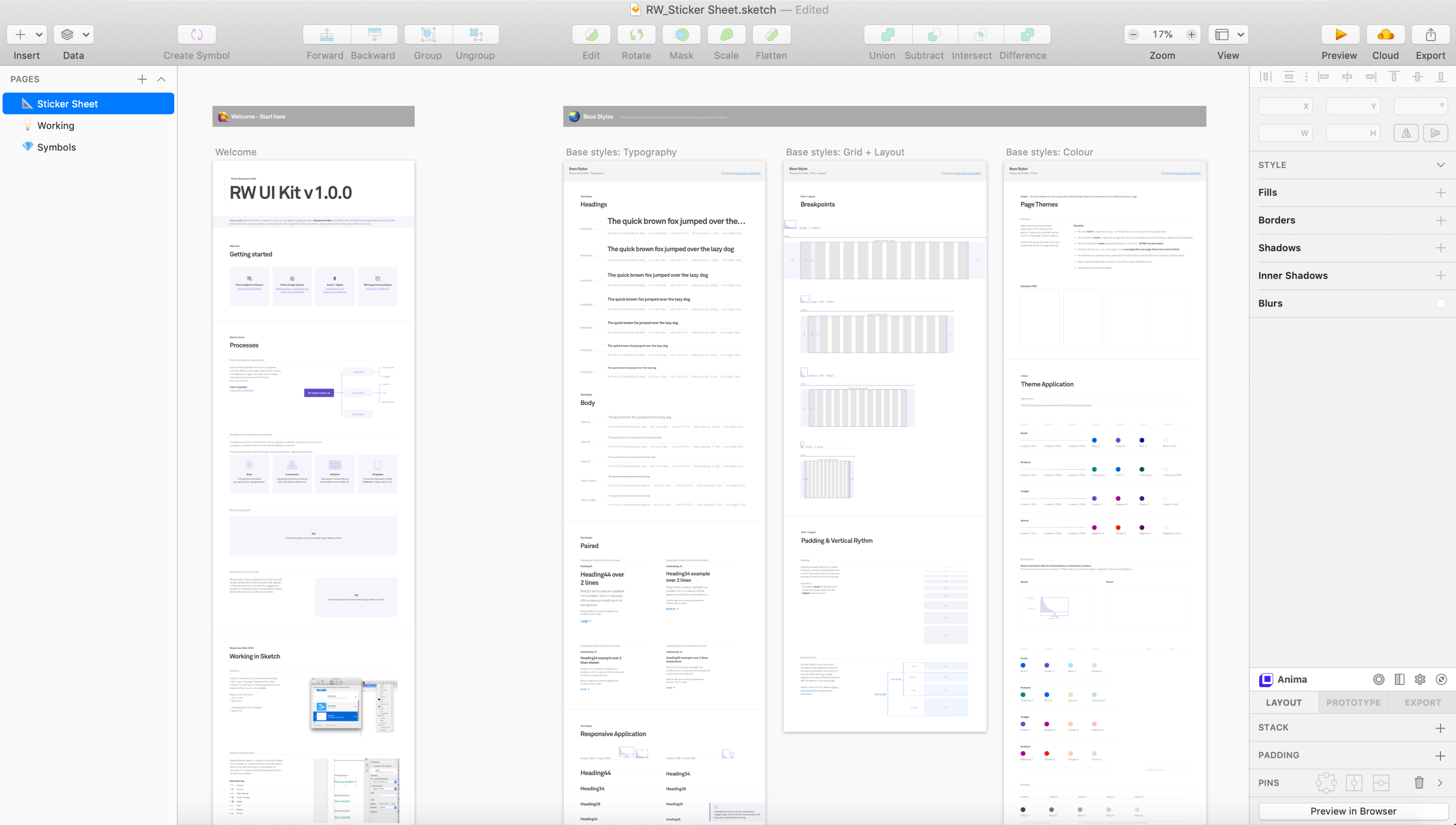
Task: Click the Subtract boolean icon
Action: pos(935,35)
